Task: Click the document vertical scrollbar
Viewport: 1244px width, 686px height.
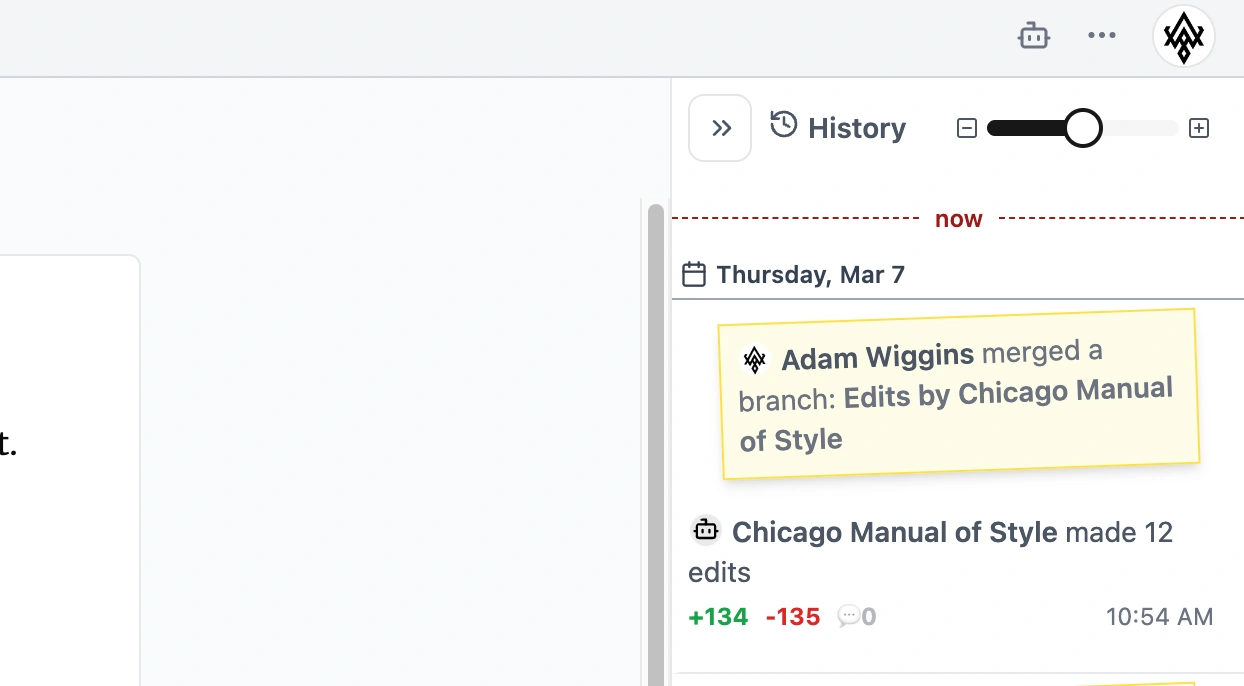Action: click(x=656, y=440)
